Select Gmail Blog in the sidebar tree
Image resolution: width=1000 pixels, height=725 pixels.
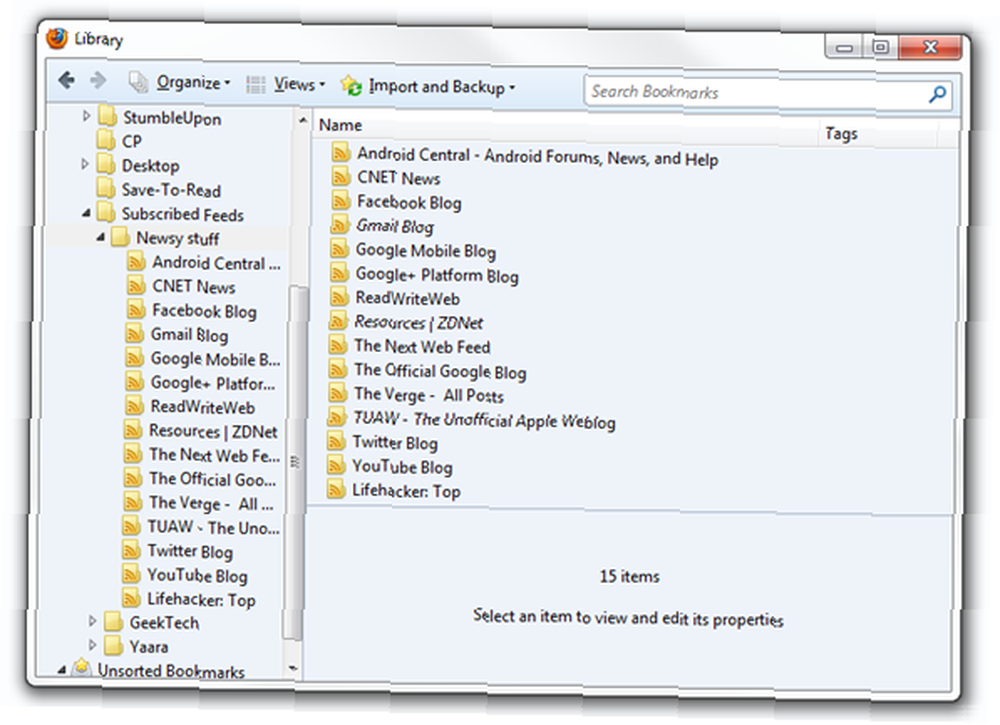click(189, 335)
